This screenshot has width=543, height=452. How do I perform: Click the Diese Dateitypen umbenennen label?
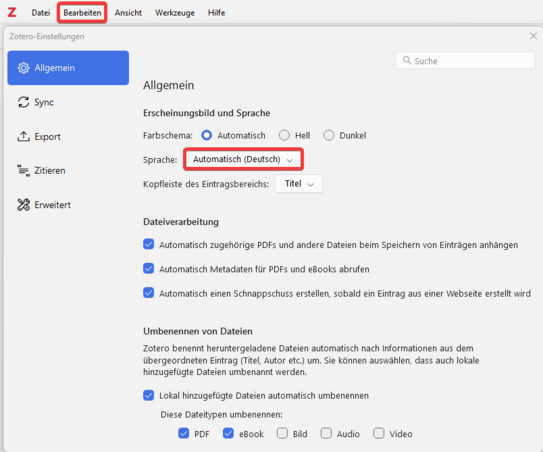[222, 415]
